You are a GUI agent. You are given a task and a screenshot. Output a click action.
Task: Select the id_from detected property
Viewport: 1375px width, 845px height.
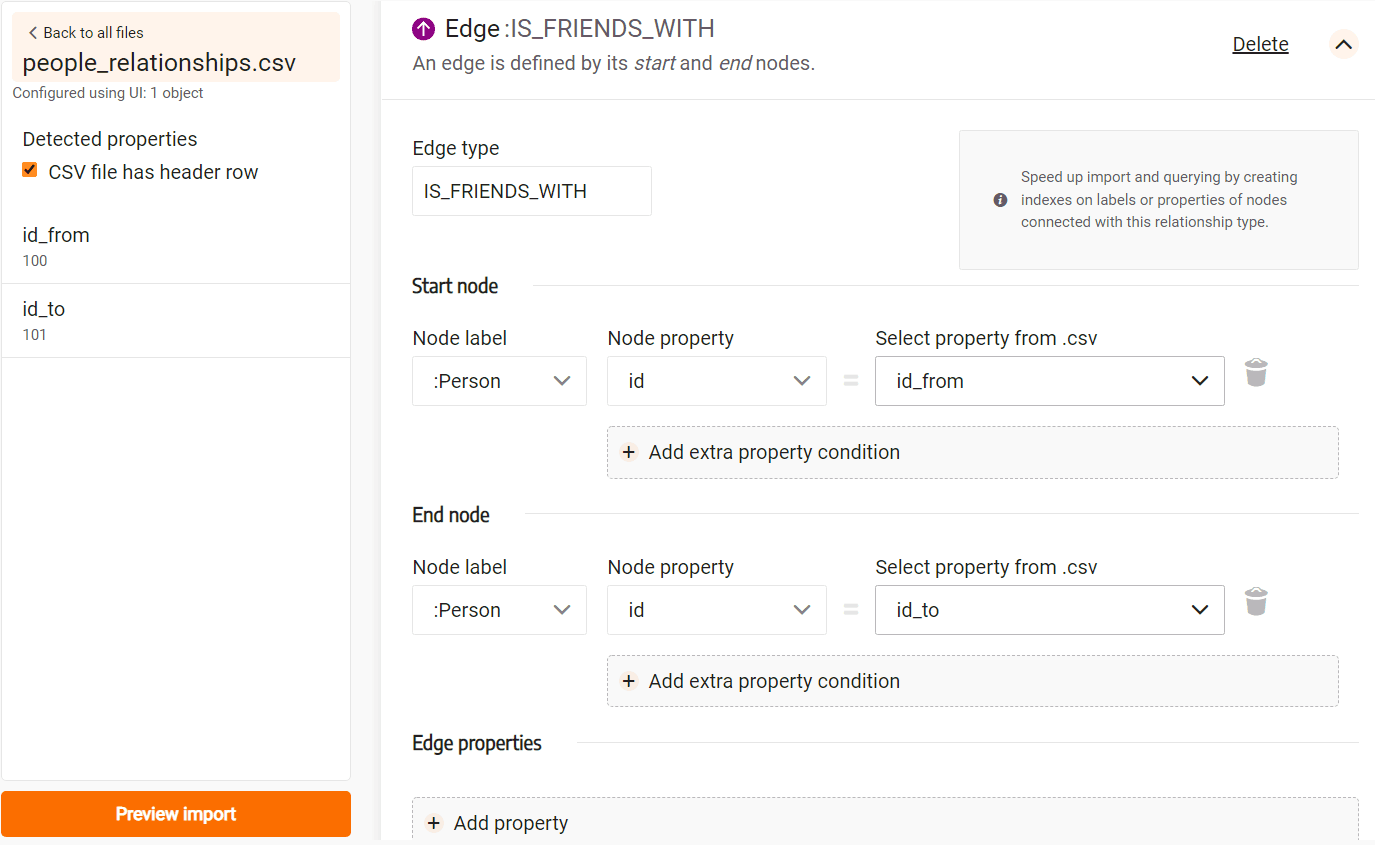pos(176,247)
